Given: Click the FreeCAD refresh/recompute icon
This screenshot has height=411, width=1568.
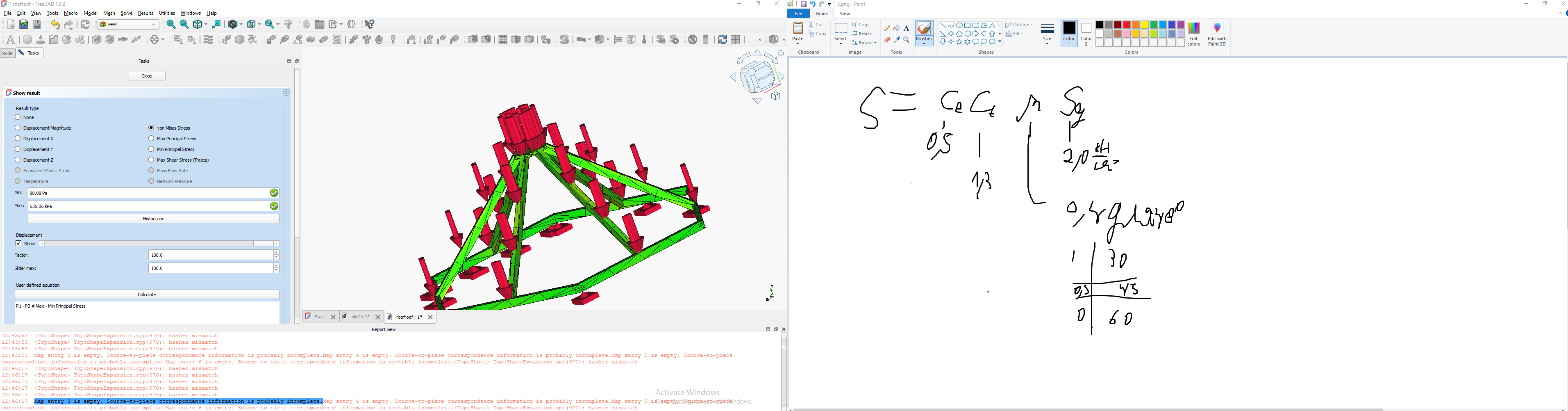Looking at the screenshot, I should tap(85, 25).
